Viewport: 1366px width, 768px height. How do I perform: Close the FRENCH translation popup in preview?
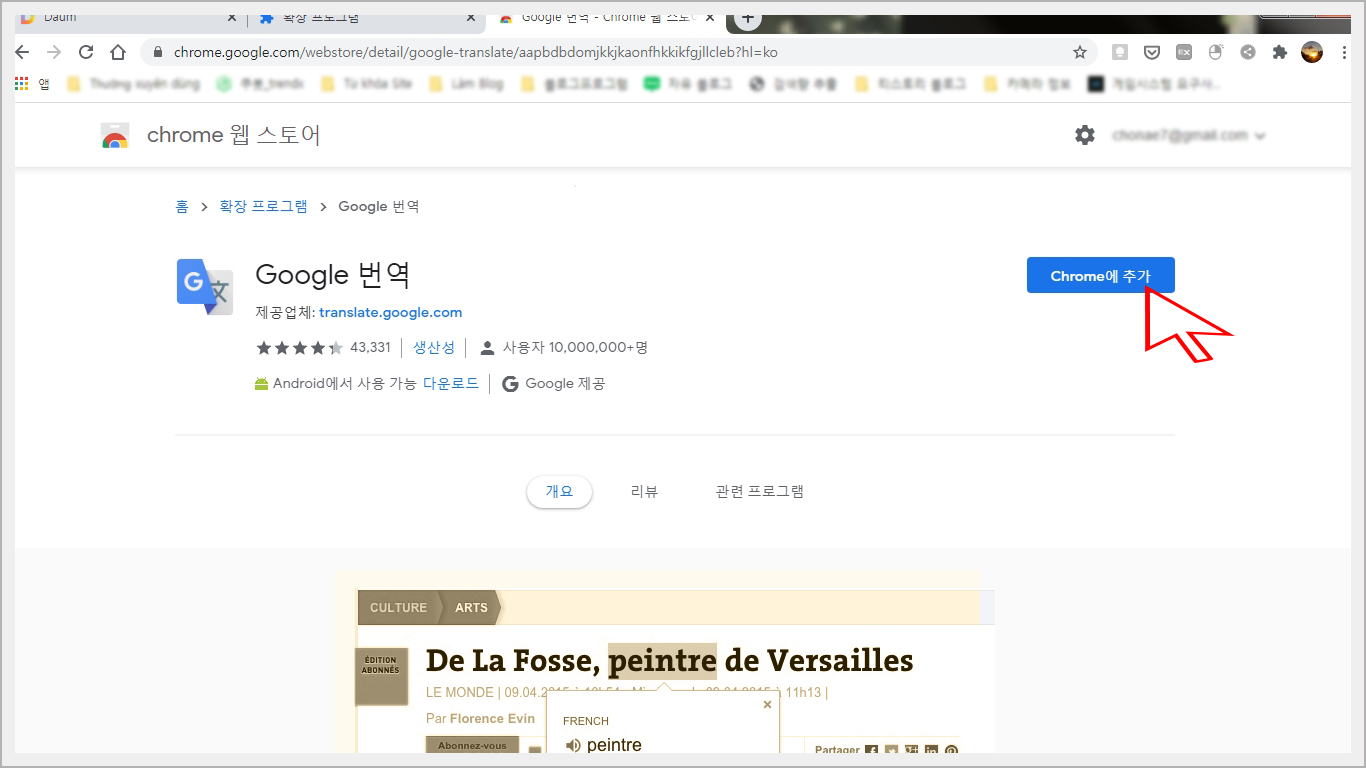(x=767, y=704)
